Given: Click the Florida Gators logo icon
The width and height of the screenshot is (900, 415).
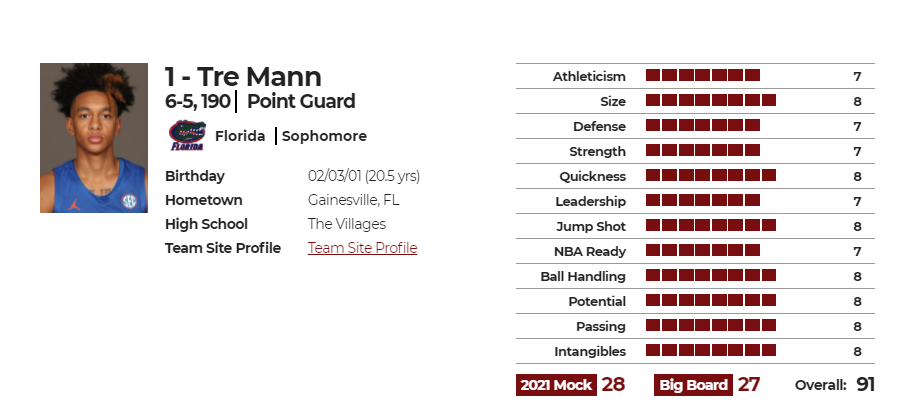Looking at the screenshot, I should pyautogui.click(x=187, y=135).
